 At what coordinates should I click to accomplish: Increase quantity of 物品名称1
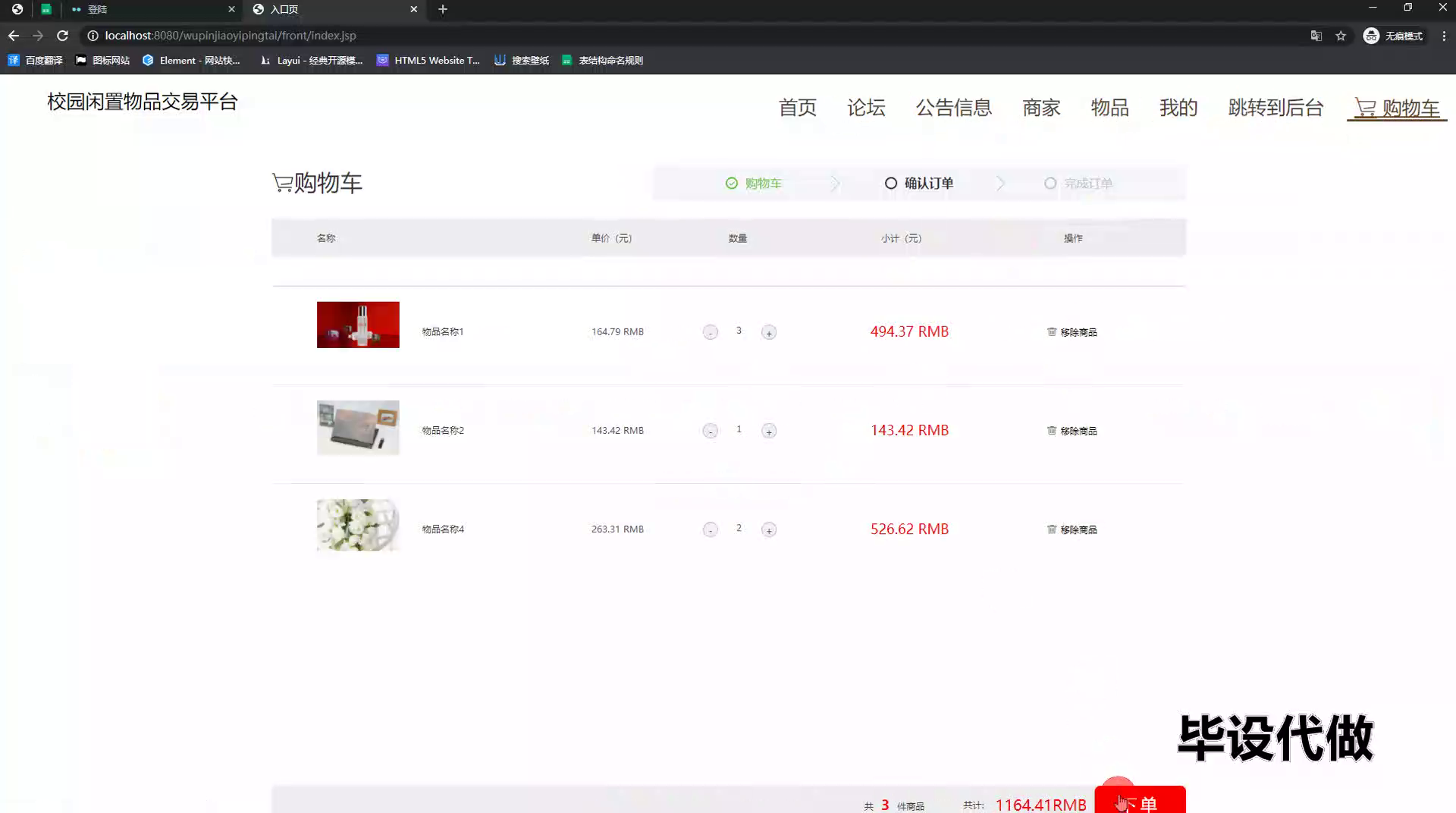[x=769, y=332]
